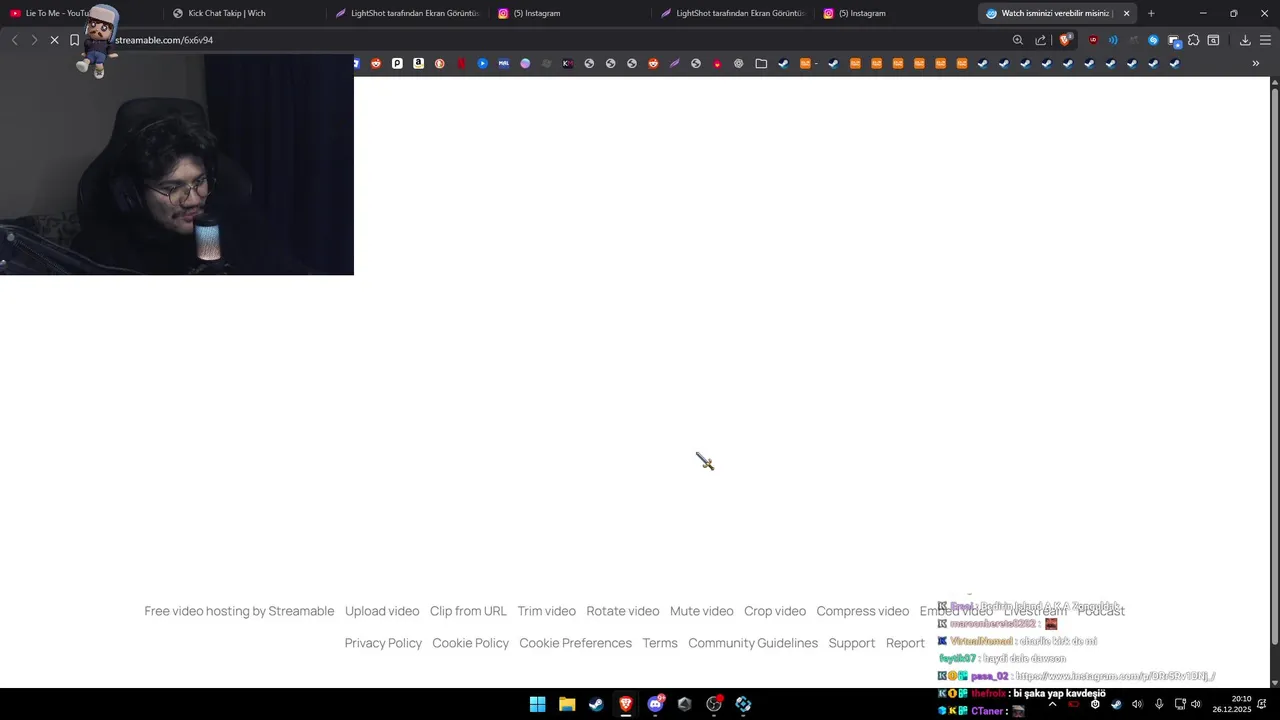This screenshot has width=1280, height=720.
Task: Open the Trim video link
Action: pos(546,611)
